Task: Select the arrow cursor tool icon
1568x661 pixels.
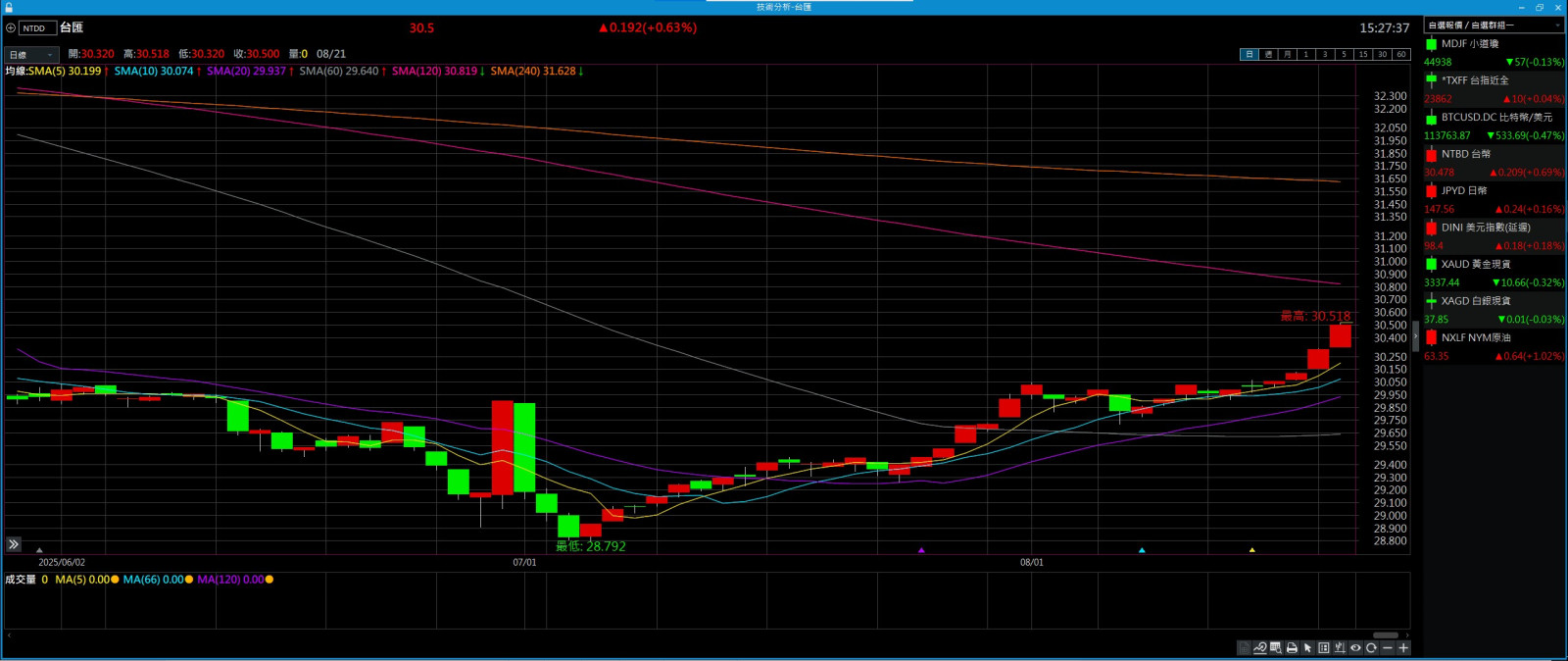Action: point(1307,647)
